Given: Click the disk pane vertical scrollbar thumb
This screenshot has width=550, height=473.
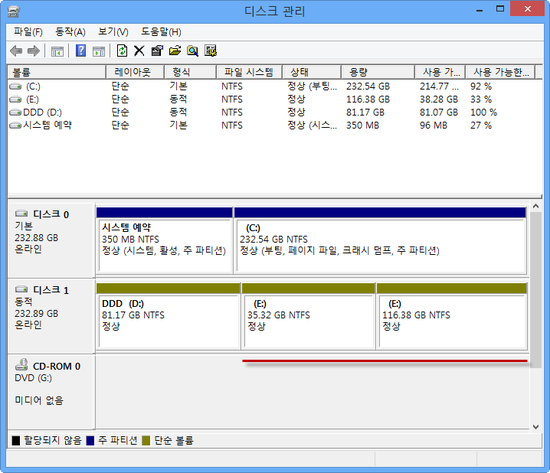Looking at the screenshot, I should click(x=536, y=290).
